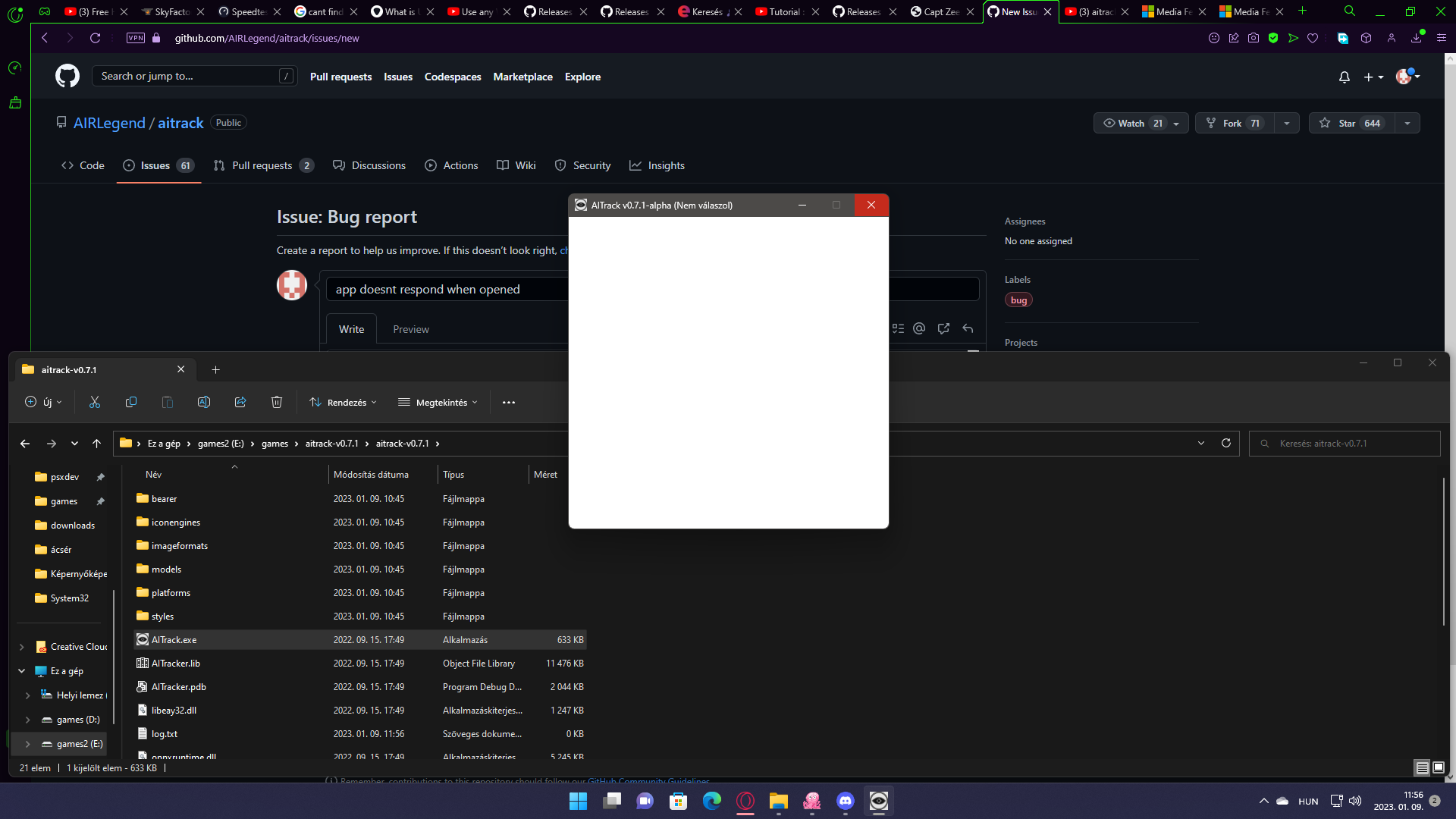Select the AITrack icon on the taskbar

coord(878,802)
